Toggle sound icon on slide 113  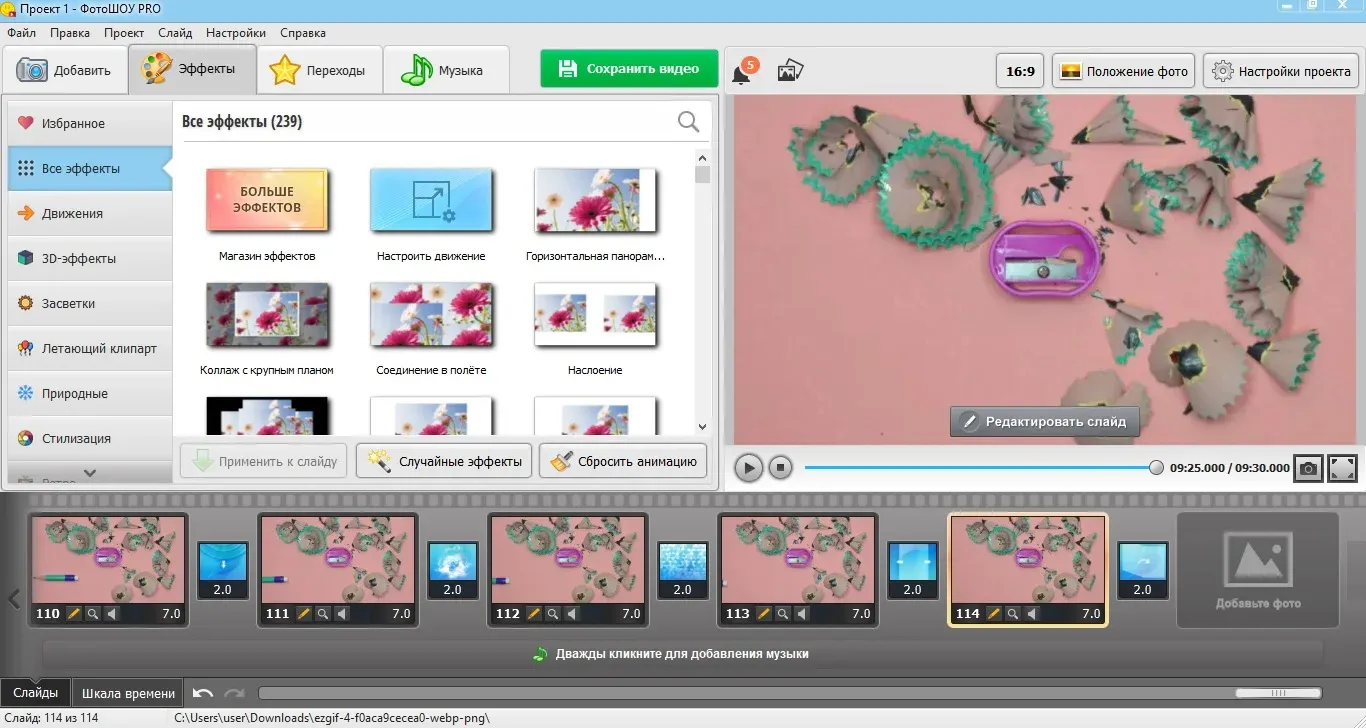[802, 613]
